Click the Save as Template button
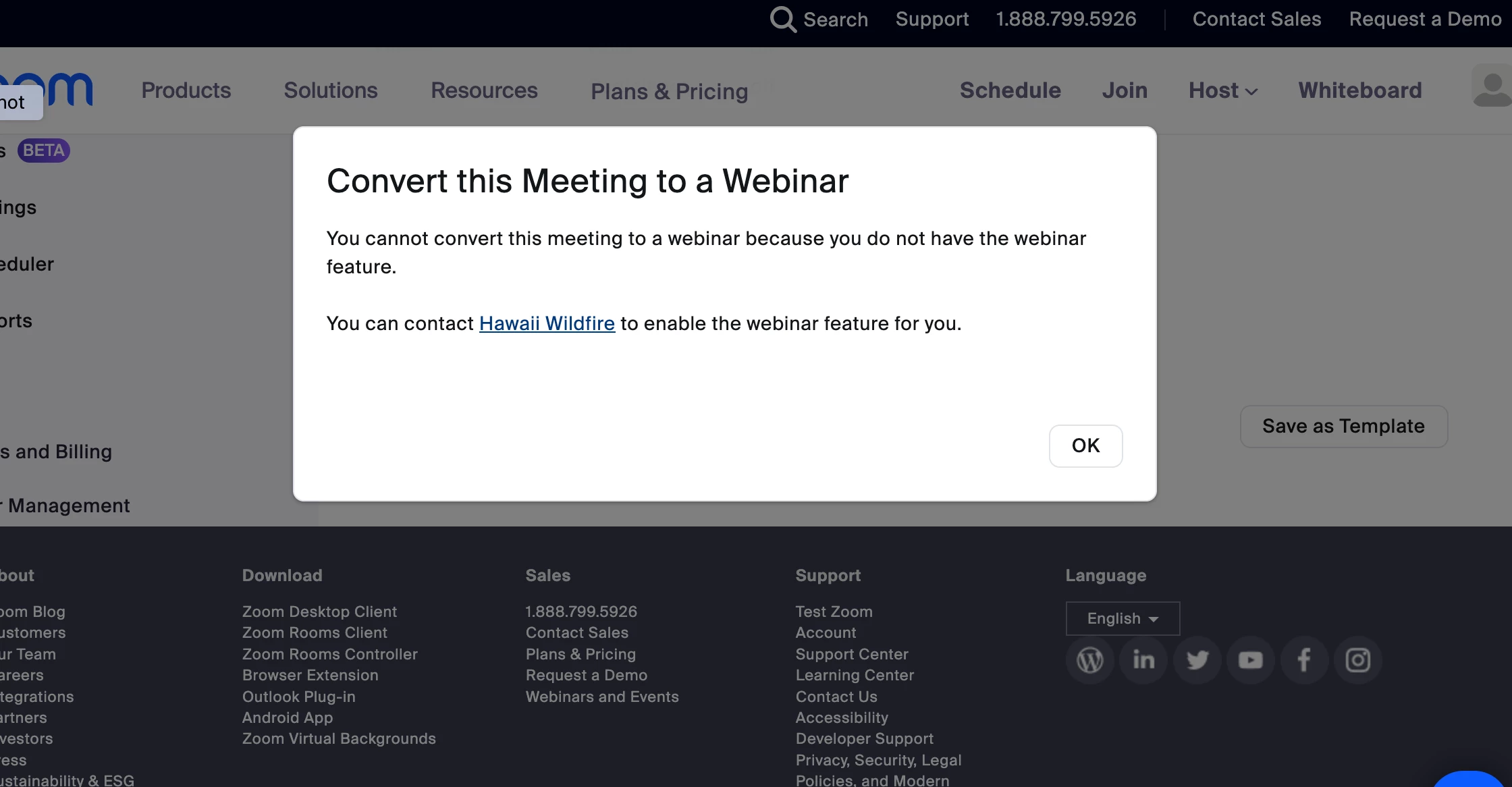 pyautogui.click(x=1343, y=426)
